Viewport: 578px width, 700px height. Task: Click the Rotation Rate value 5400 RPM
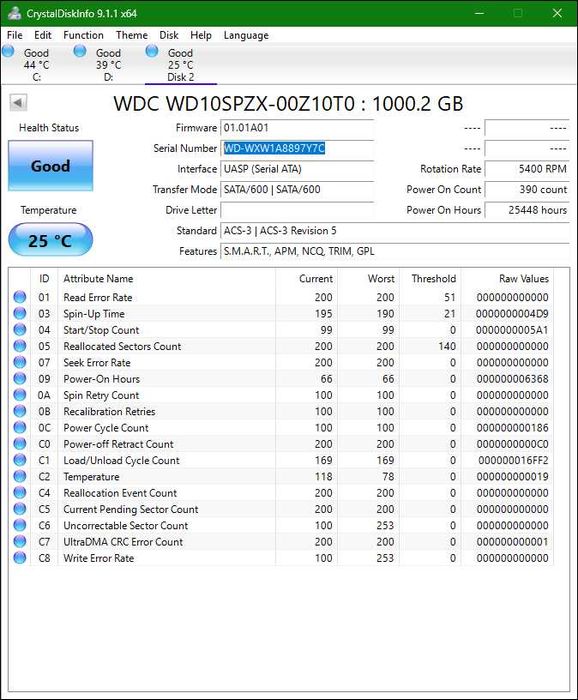tap(527, 169)
